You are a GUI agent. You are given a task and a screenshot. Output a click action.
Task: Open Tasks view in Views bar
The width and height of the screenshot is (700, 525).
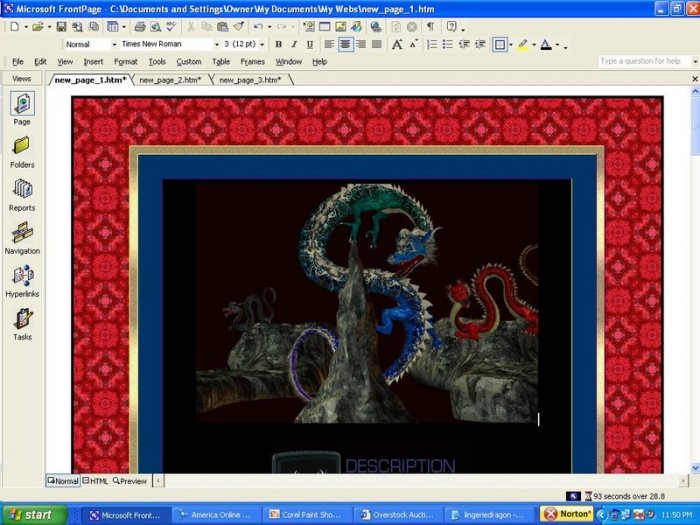pos(22,324)
